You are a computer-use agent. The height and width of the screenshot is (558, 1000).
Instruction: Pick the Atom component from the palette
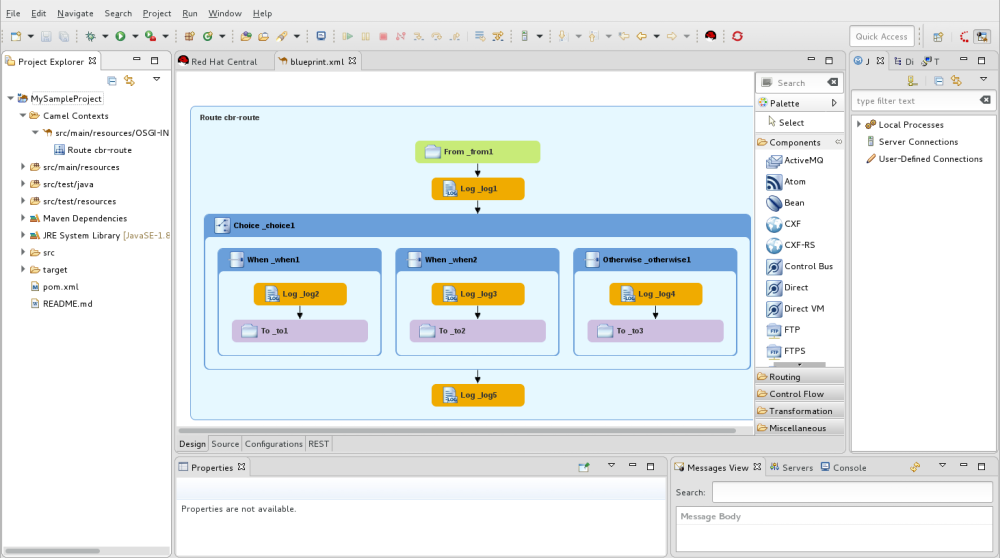(x=794, y=182)
